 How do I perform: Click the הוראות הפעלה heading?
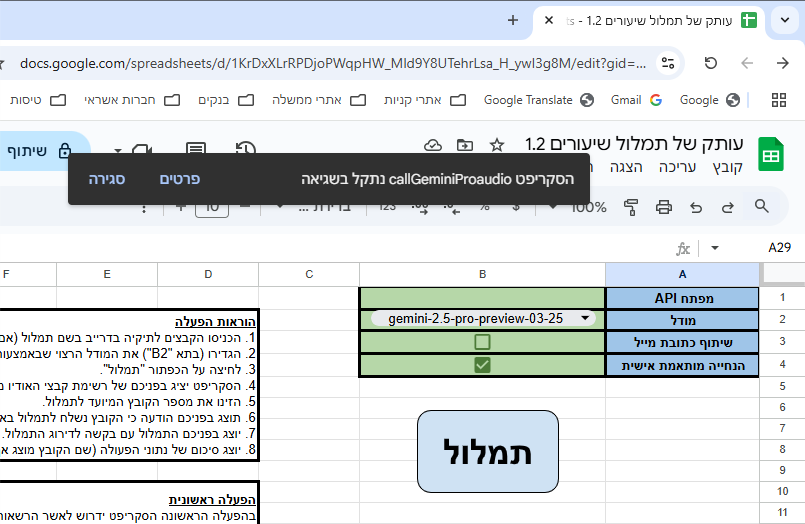click(x=215, y=322)
